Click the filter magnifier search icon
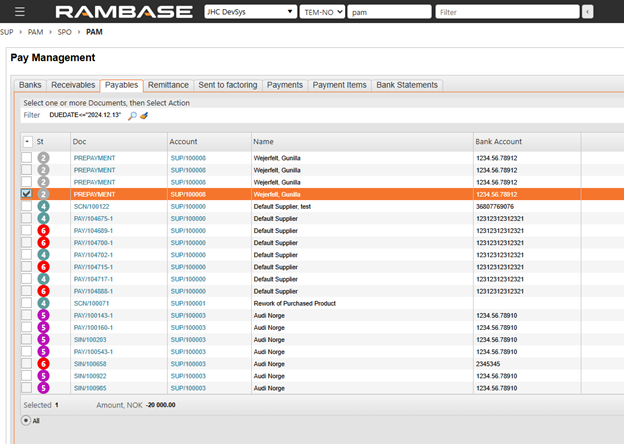Viewport: 624px width, 444px height. [x=132, y=116]
